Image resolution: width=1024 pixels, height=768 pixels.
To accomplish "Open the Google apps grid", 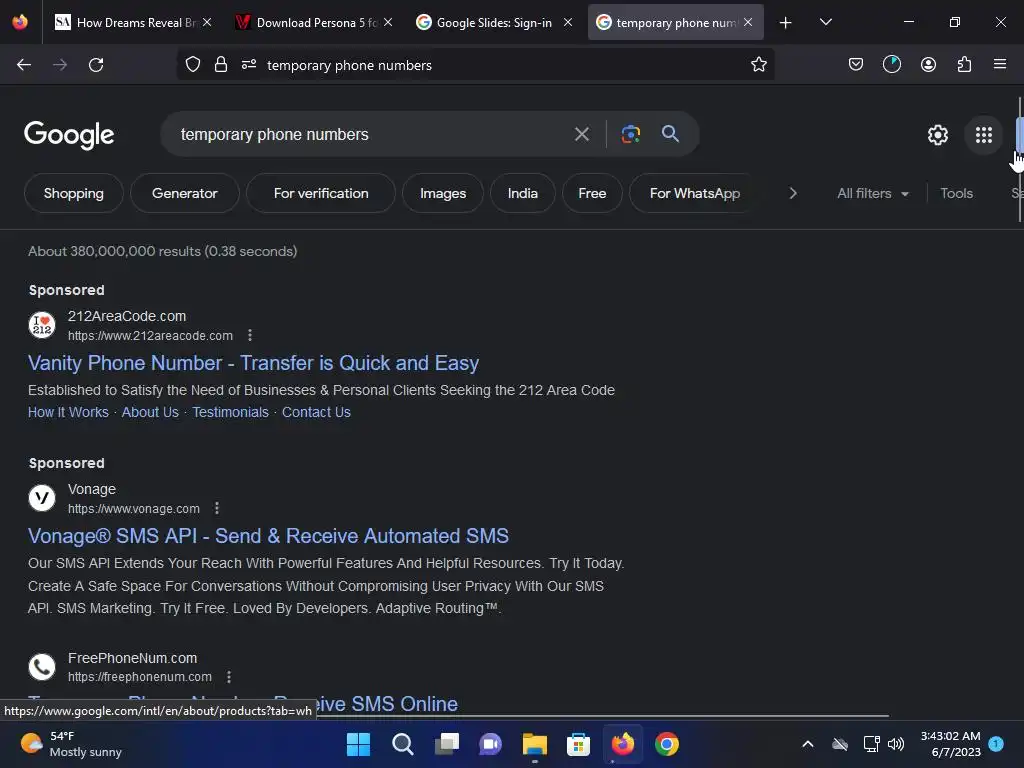I will tap(984, 135).
